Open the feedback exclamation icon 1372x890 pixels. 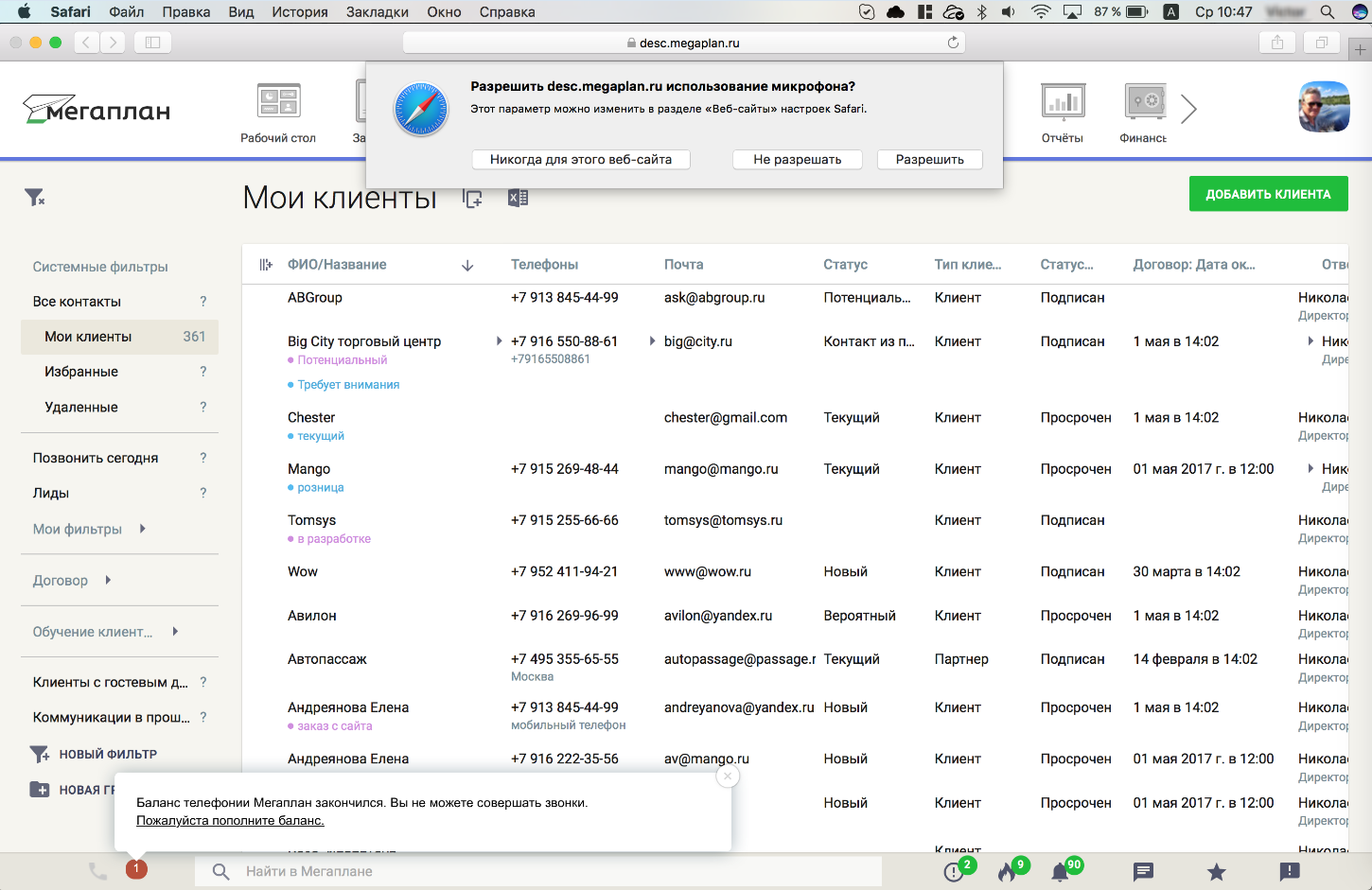1290,871
